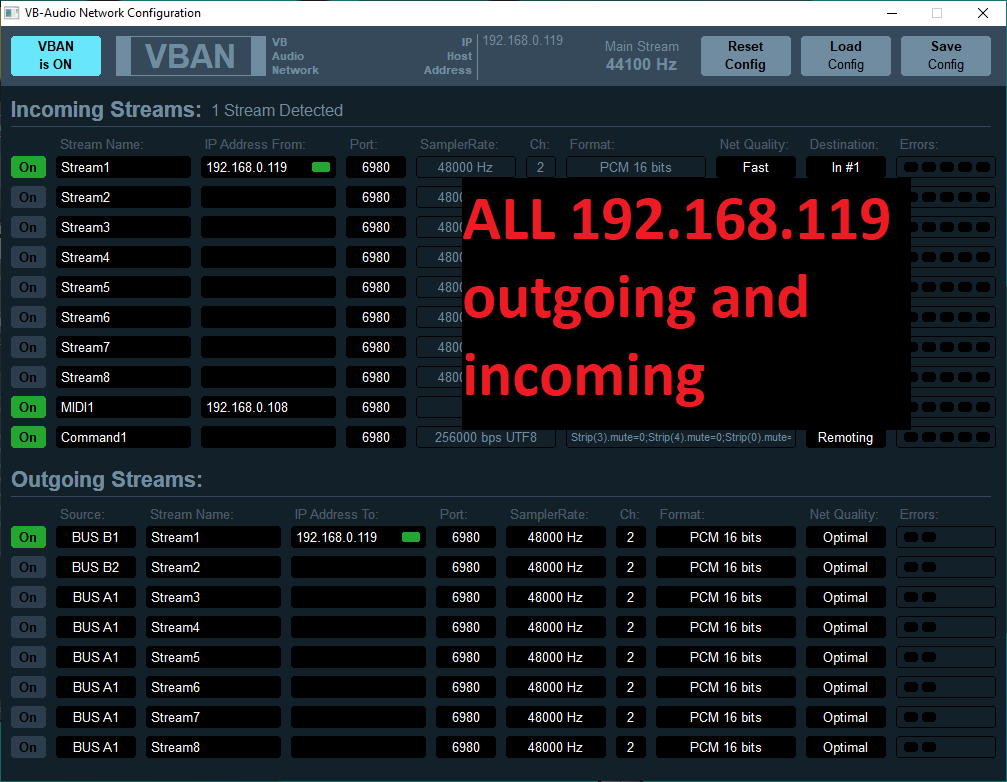Click Reset Config button
1007x782 pixels.
pos(746,56)
